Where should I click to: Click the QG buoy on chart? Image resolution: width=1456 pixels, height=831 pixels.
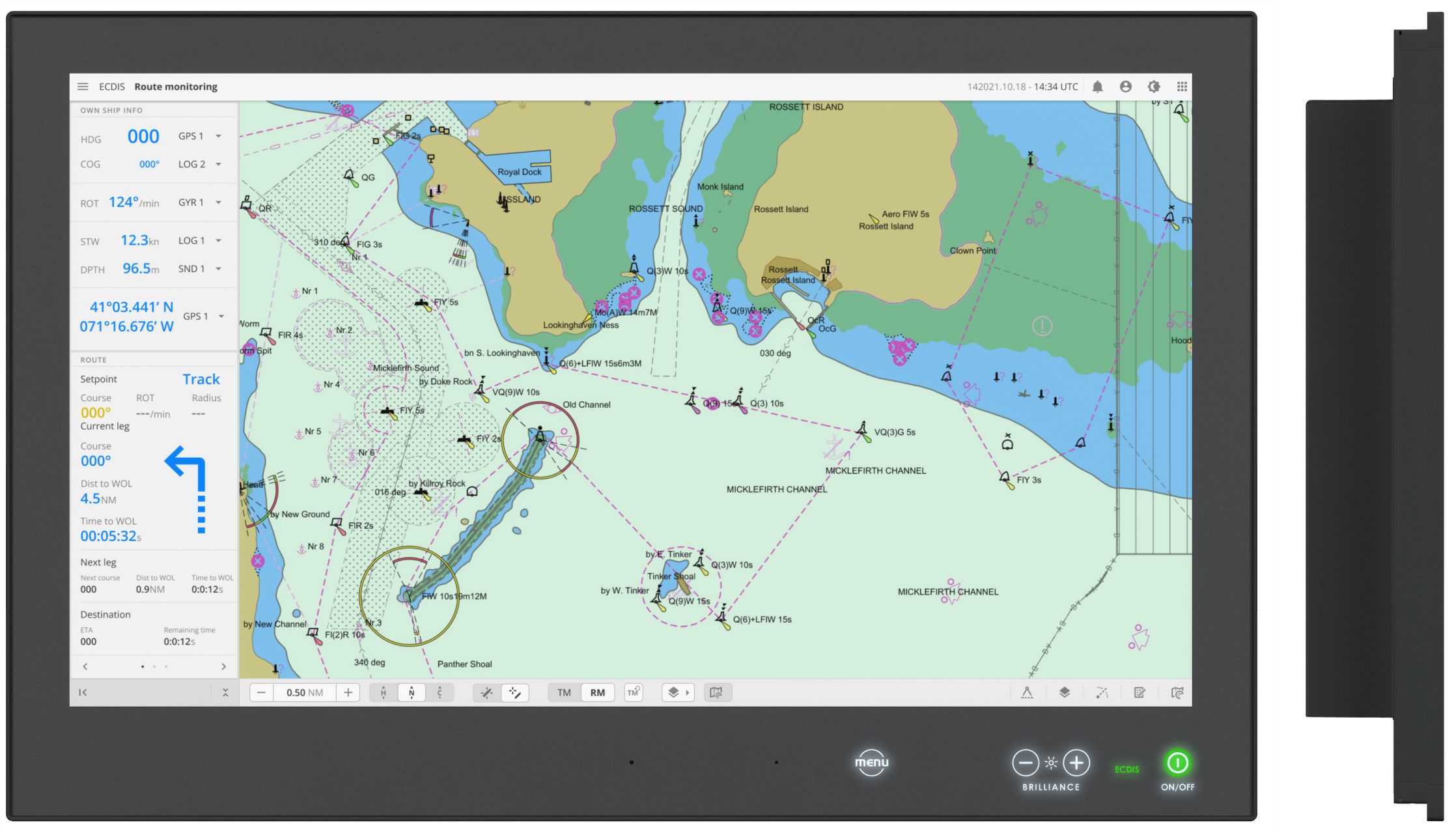[350, 177]
